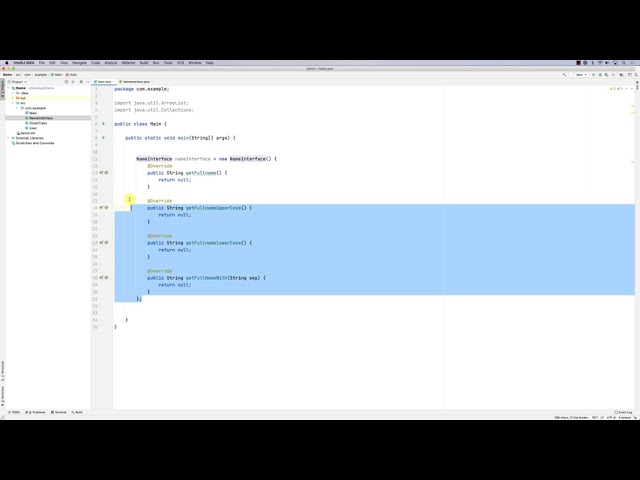Open the Code menu
Screen dimensions: 640x480
pyautogui.click(x=96, y=63)
